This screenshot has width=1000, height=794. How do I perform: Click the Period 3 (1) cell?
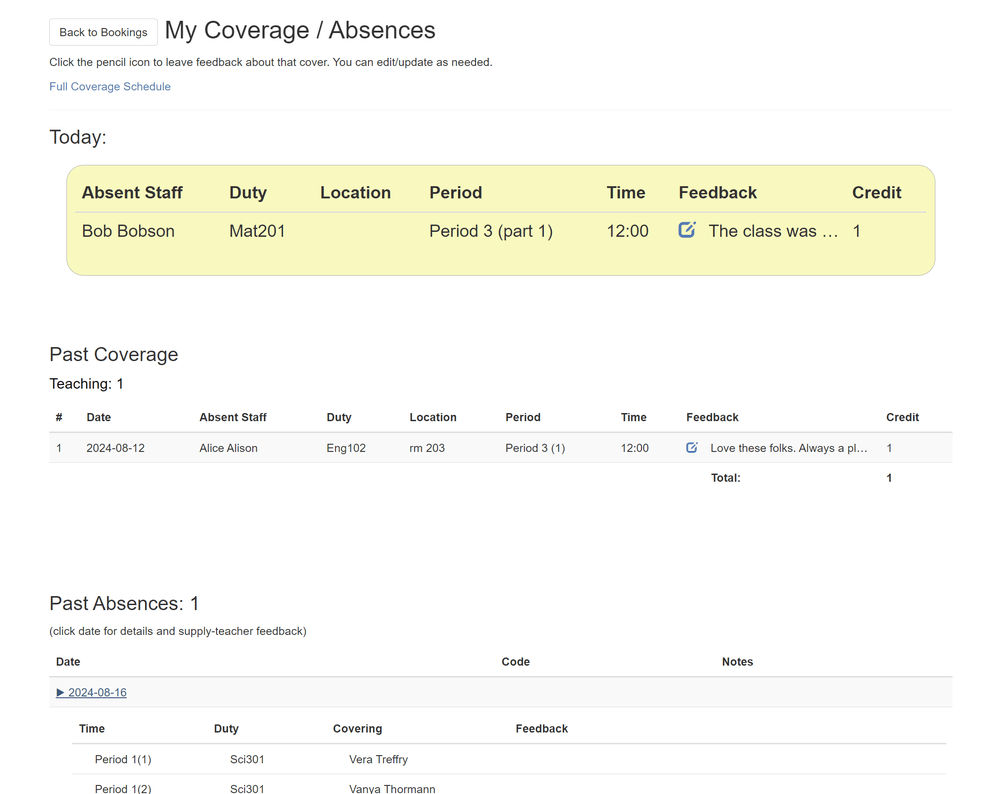tap(535, 448)
